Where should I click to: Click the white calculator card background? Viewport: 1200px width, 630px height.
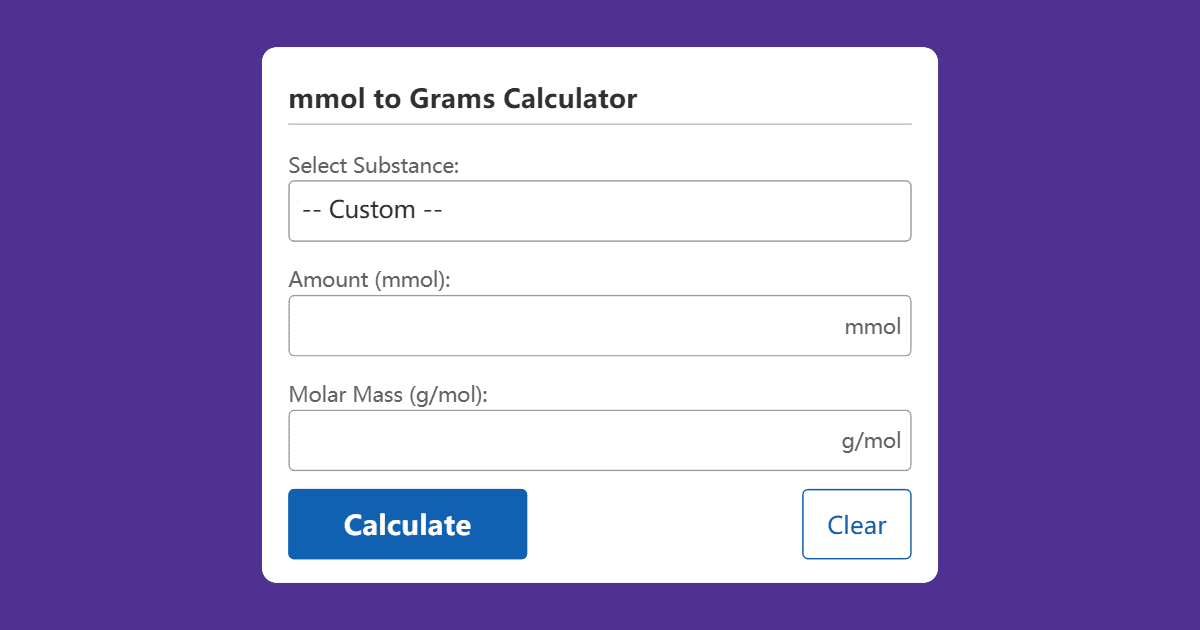pyautogui.click(x=660, y=524)
